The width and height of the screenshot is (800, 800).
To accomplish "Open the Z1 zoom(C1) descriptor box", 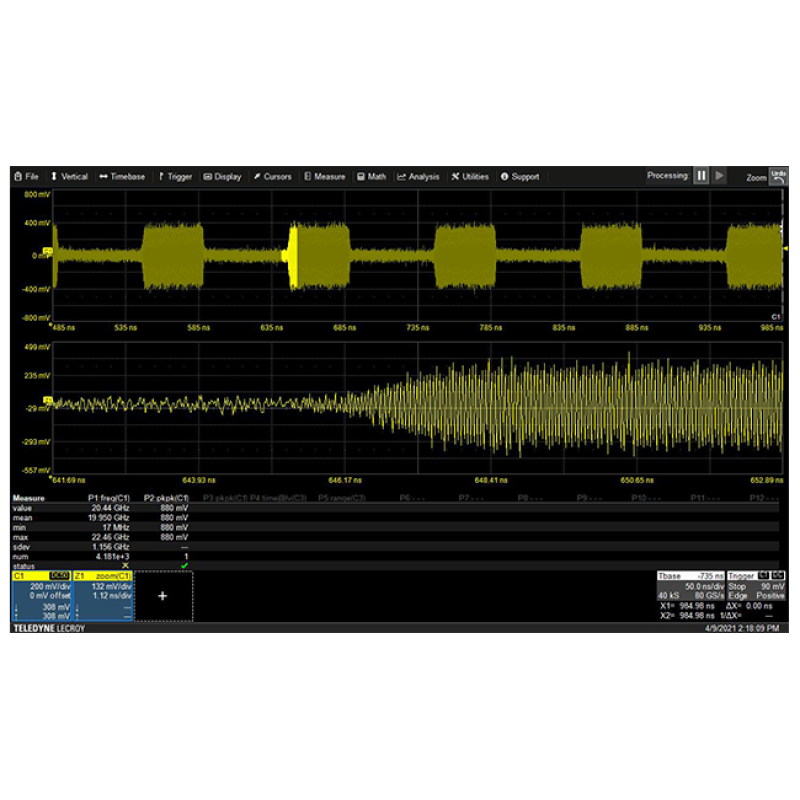I will (101, 596).
